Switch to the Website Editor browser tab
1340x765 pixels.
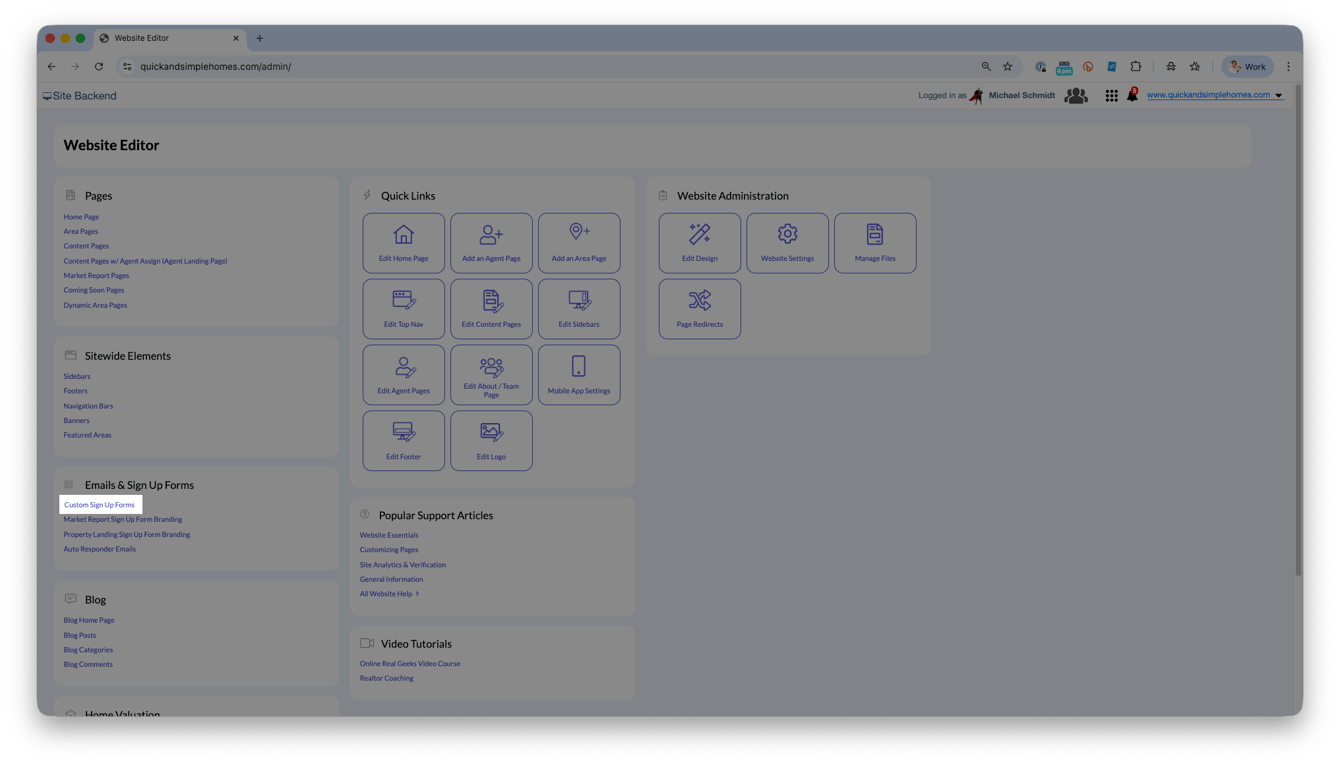coord(170,38)
